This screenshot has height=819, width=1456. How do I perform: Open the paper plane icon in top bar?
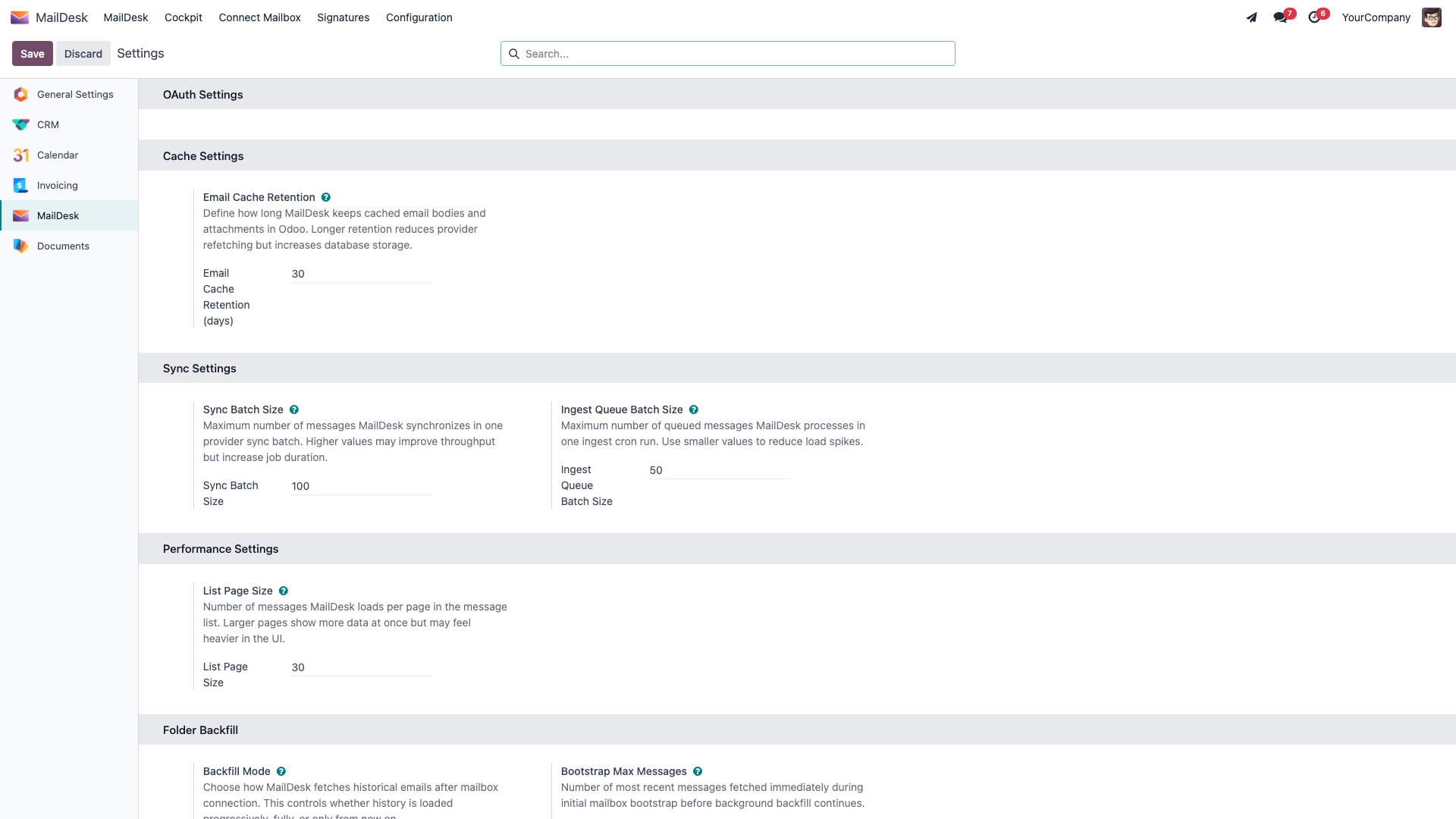point(1251,17)
